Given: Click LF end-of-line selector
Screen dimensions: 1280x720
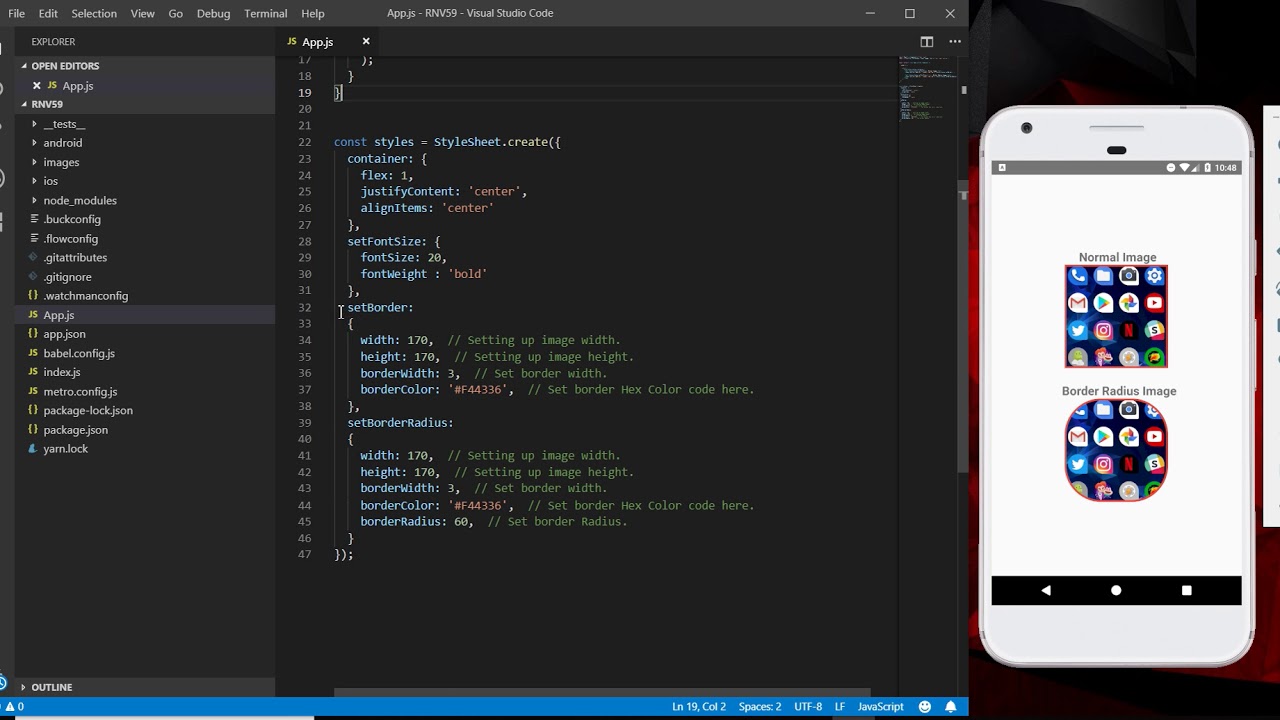Looking at the screenshot, I should click(x=840, y=706).
